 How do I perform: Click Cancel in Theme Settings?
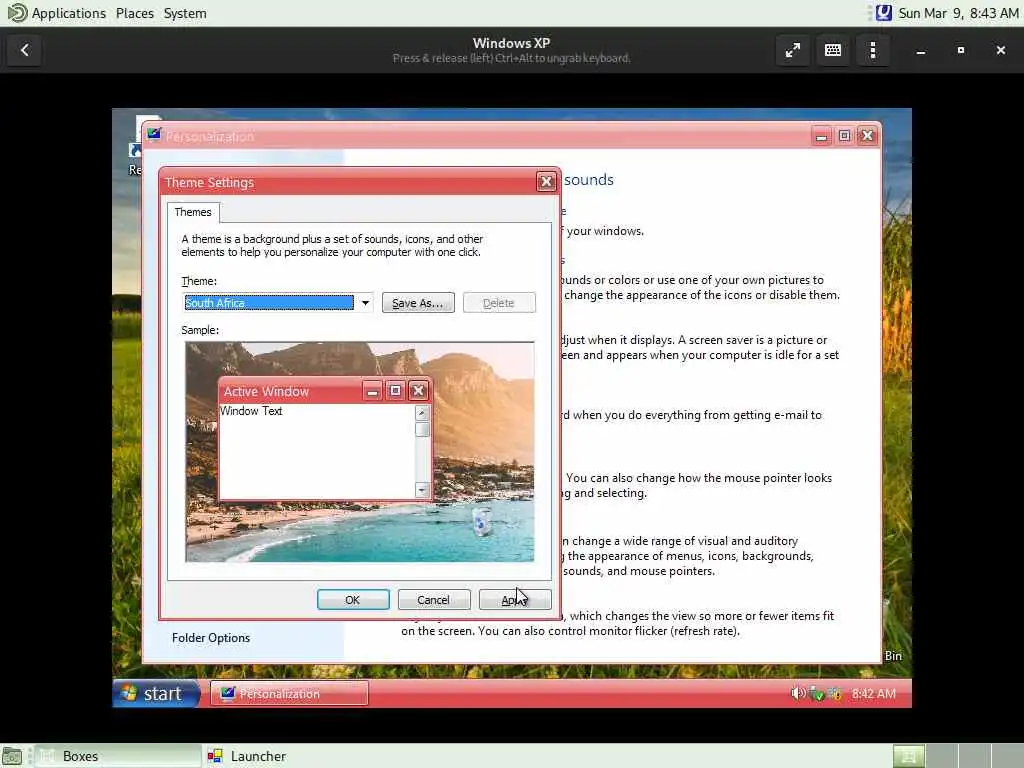click(x=434, y=600)
